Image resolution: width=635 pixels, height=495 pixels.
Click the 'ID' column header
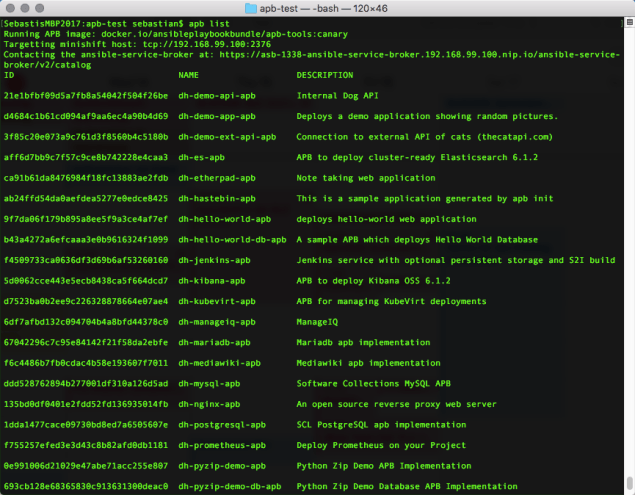(x=9, y=75)
